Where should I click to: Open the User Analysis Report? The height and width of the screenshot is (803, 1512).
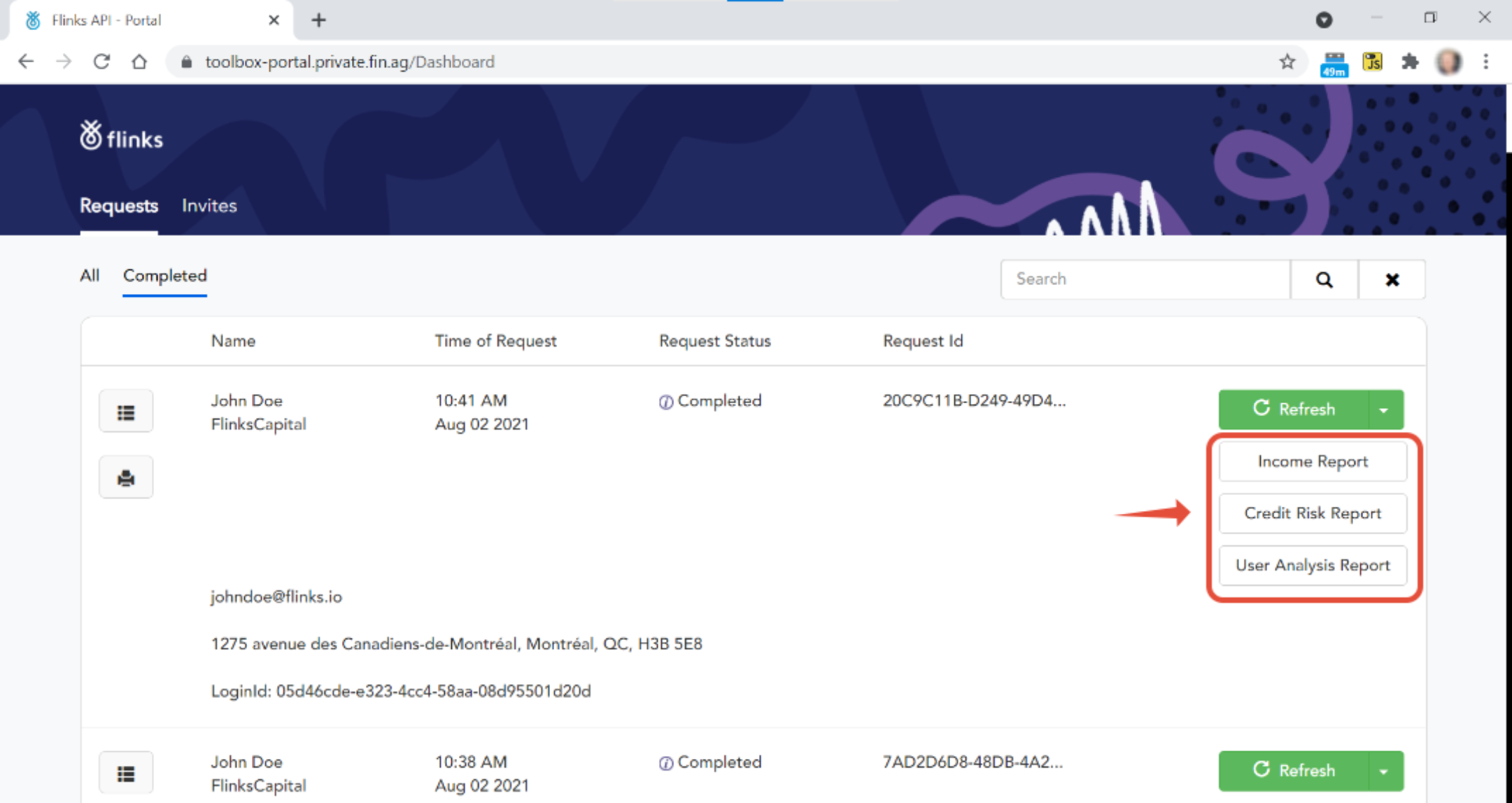pyautogui.click(x=1312, y=565)
